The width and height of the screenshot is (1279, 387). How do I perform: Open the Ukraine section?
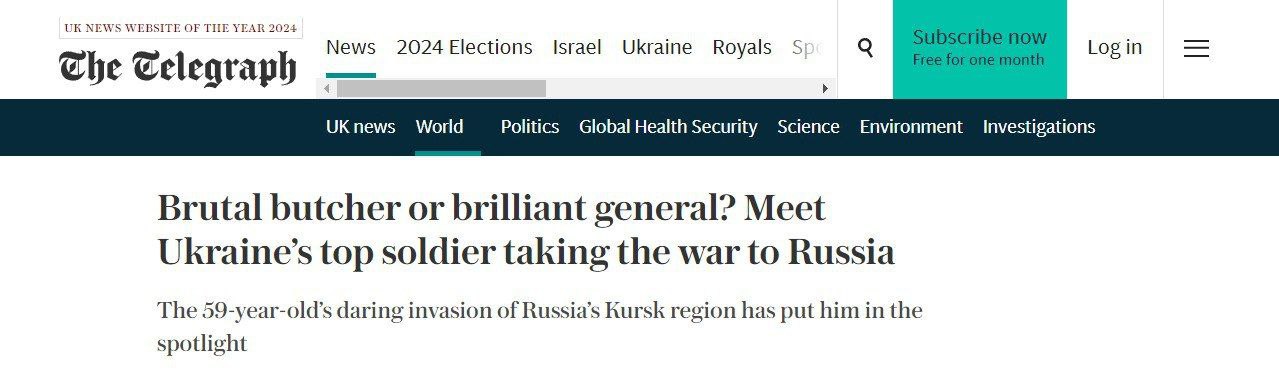pyautogui.click(x=657, y=47)
